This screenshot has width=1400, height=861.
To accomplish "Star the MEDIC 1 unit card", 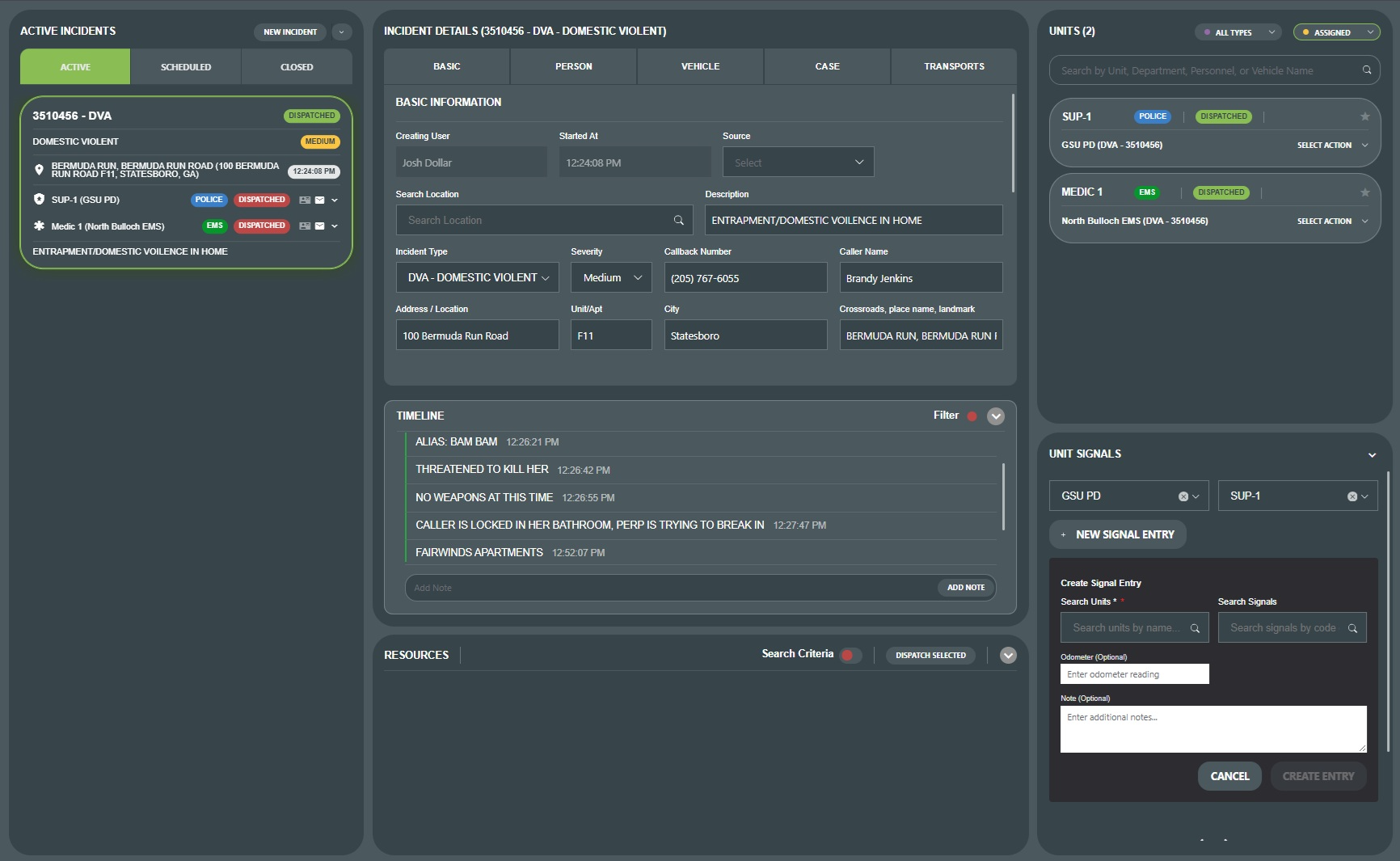I will [x=1364, y=192].
